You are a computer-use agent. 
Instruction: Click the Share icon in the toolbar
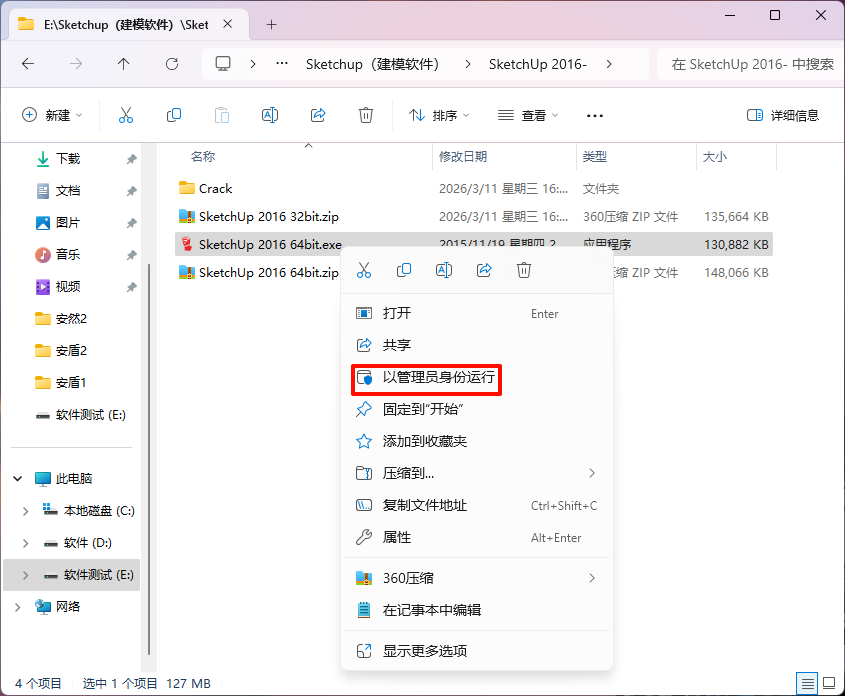[318, 115]
